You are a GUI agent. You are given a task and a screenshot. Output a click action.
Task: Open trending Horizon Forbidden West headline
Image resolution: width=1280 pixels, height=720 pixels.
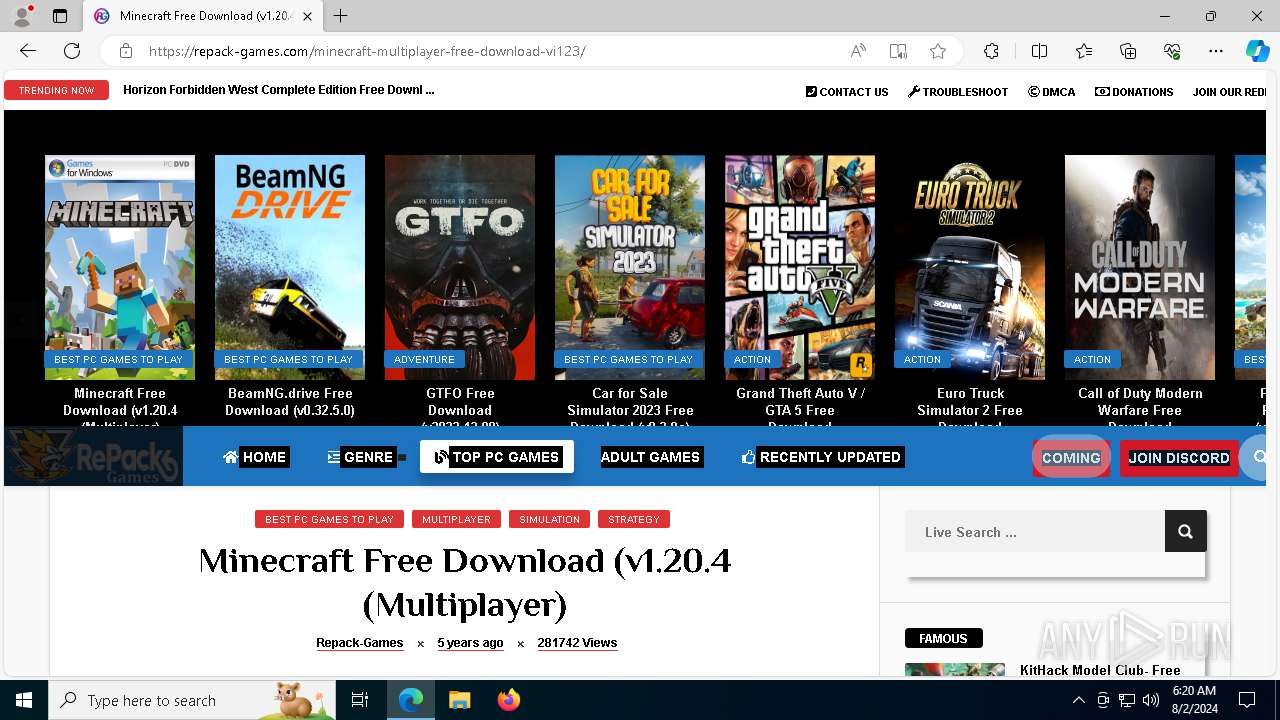pyautogui.click(x=279, y=90)
